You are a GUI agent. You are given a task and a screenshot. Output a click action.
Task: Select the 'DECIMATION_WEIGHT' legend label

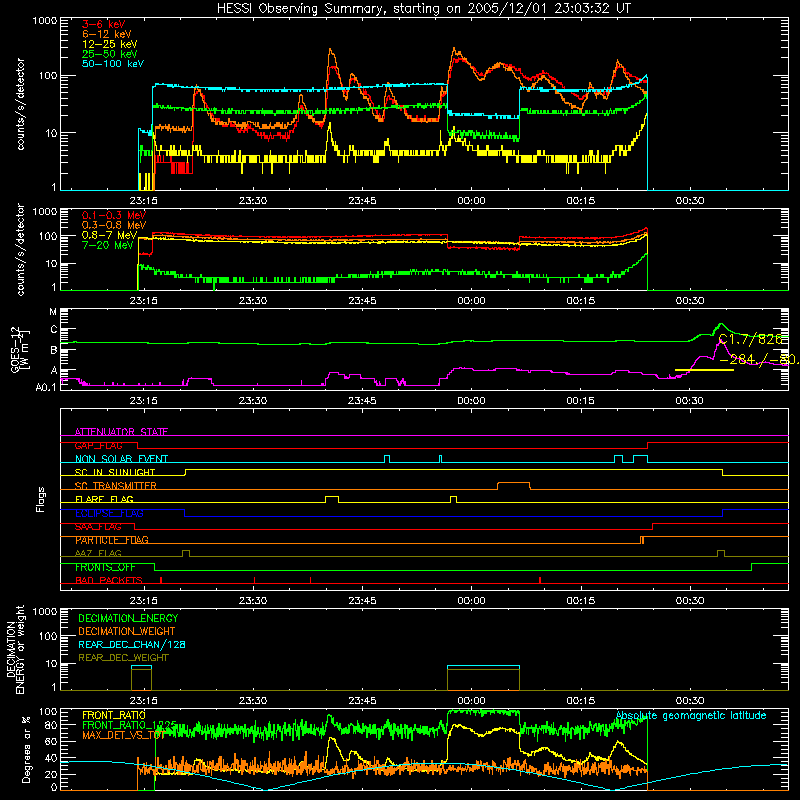pyautogui.click(x=127, y=631)
